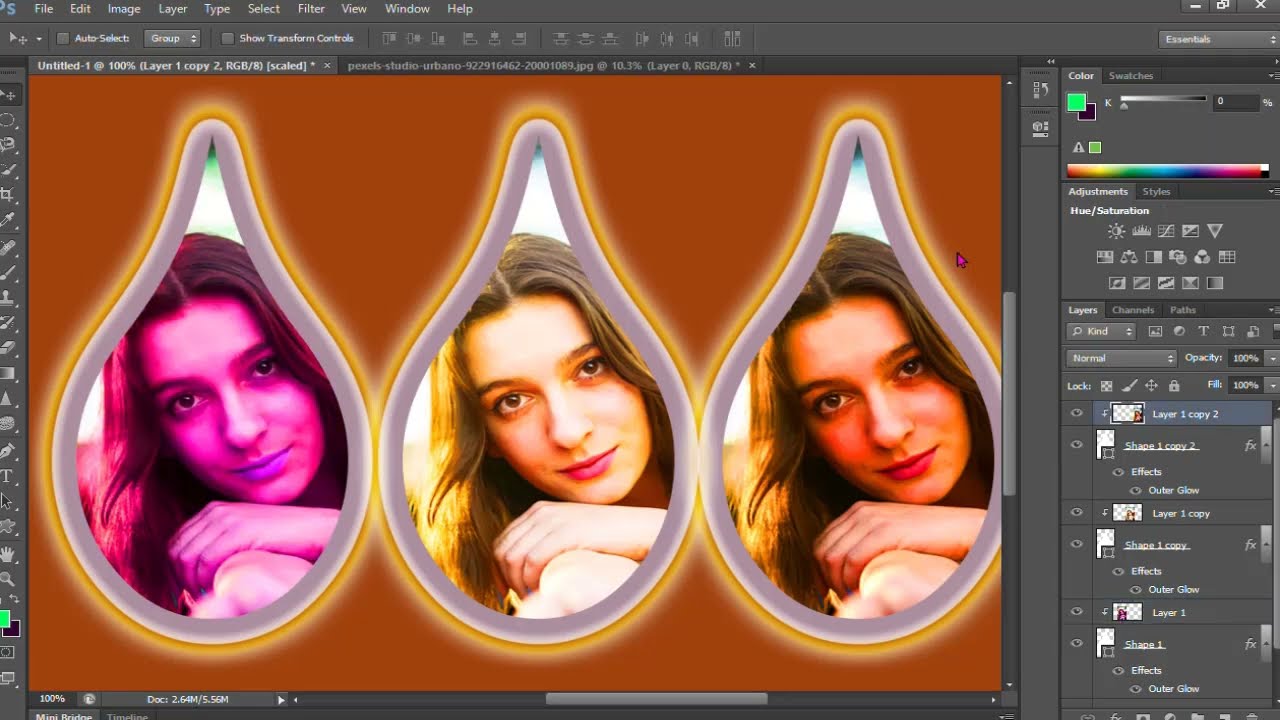Image resolution: width=1280 pixels, height=720 pixels.
Task: Switch to the pexels-studio-urbano document tab
Action: click(543, 65)
